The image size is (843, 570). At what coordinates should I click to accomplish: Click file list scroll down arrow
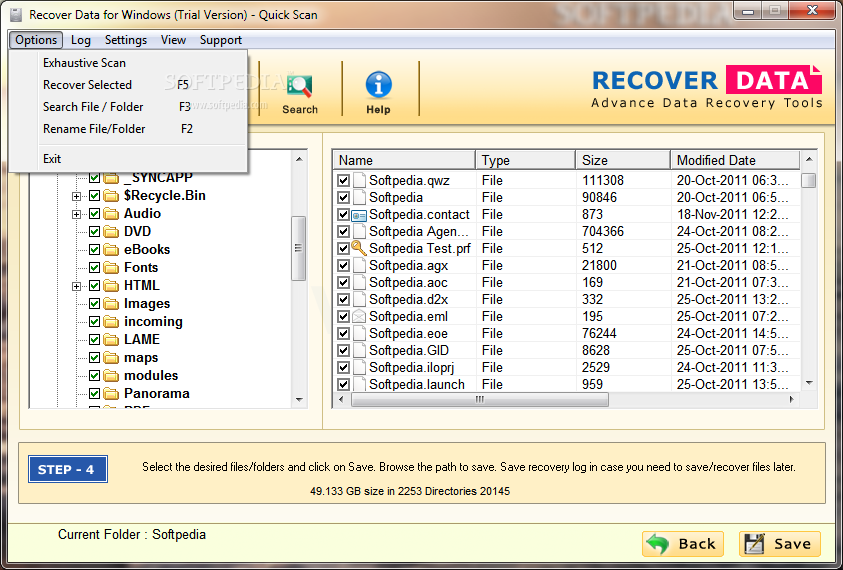[809, 383]
